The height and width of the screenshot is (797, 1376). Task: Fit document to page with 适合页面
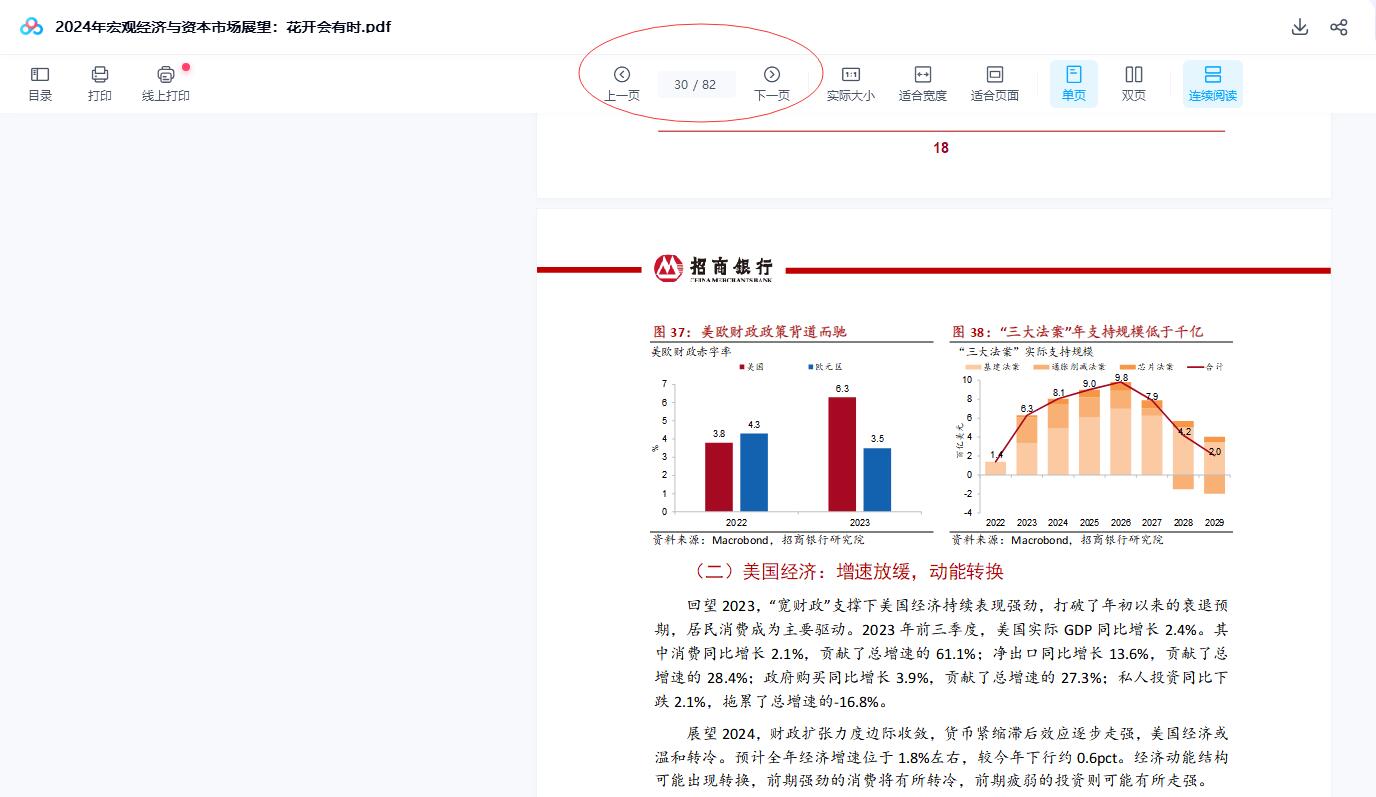click(994, 83)
